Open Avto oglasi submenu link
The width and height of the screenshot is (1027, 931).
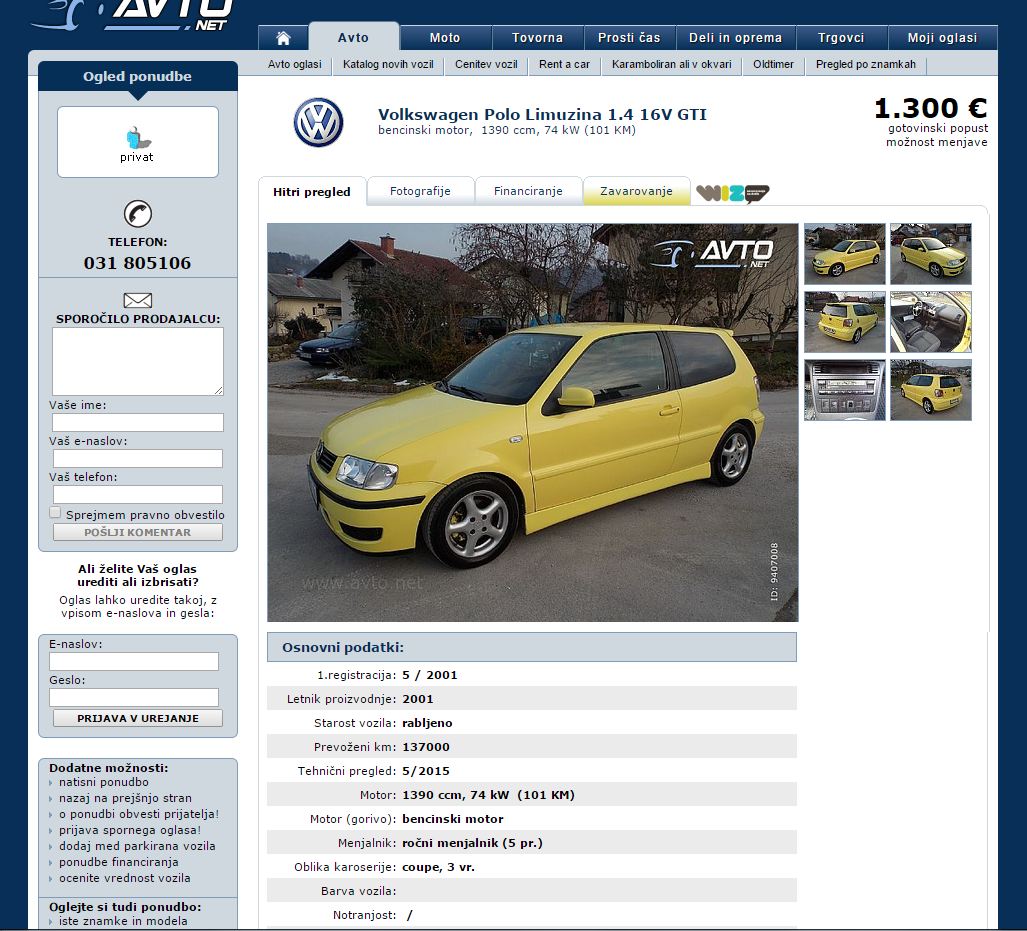click(x=295, y=64)
